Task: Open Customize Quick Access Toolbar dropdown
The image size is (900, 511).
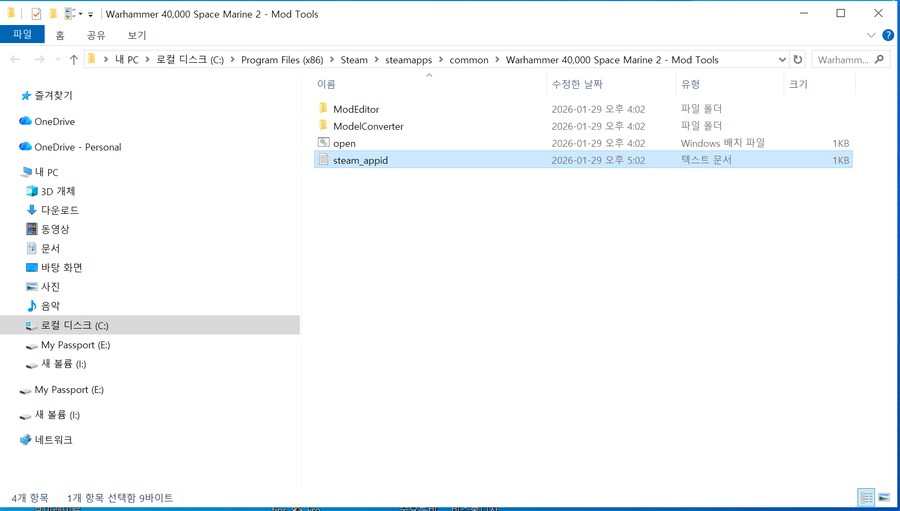Action: 90,15
